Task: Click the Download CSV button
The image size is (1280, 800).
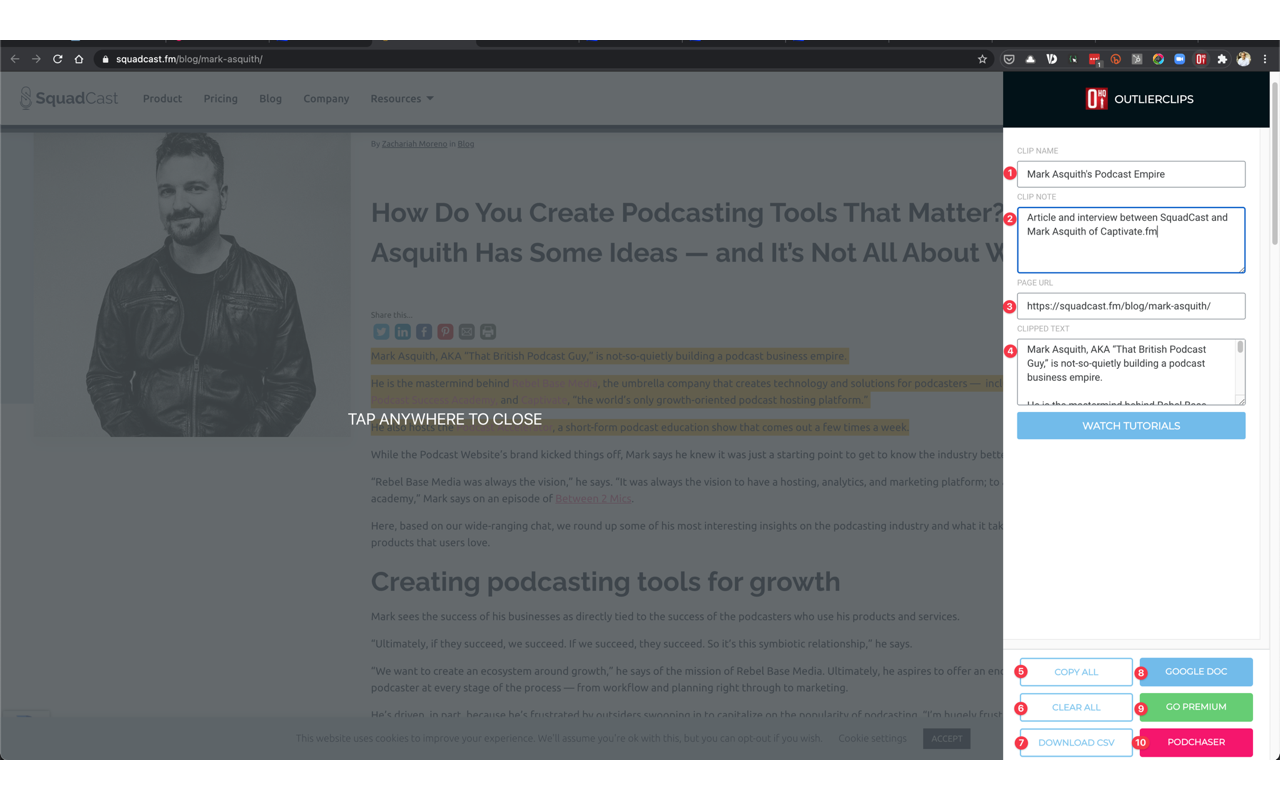Action: (x=1076, y=742)
